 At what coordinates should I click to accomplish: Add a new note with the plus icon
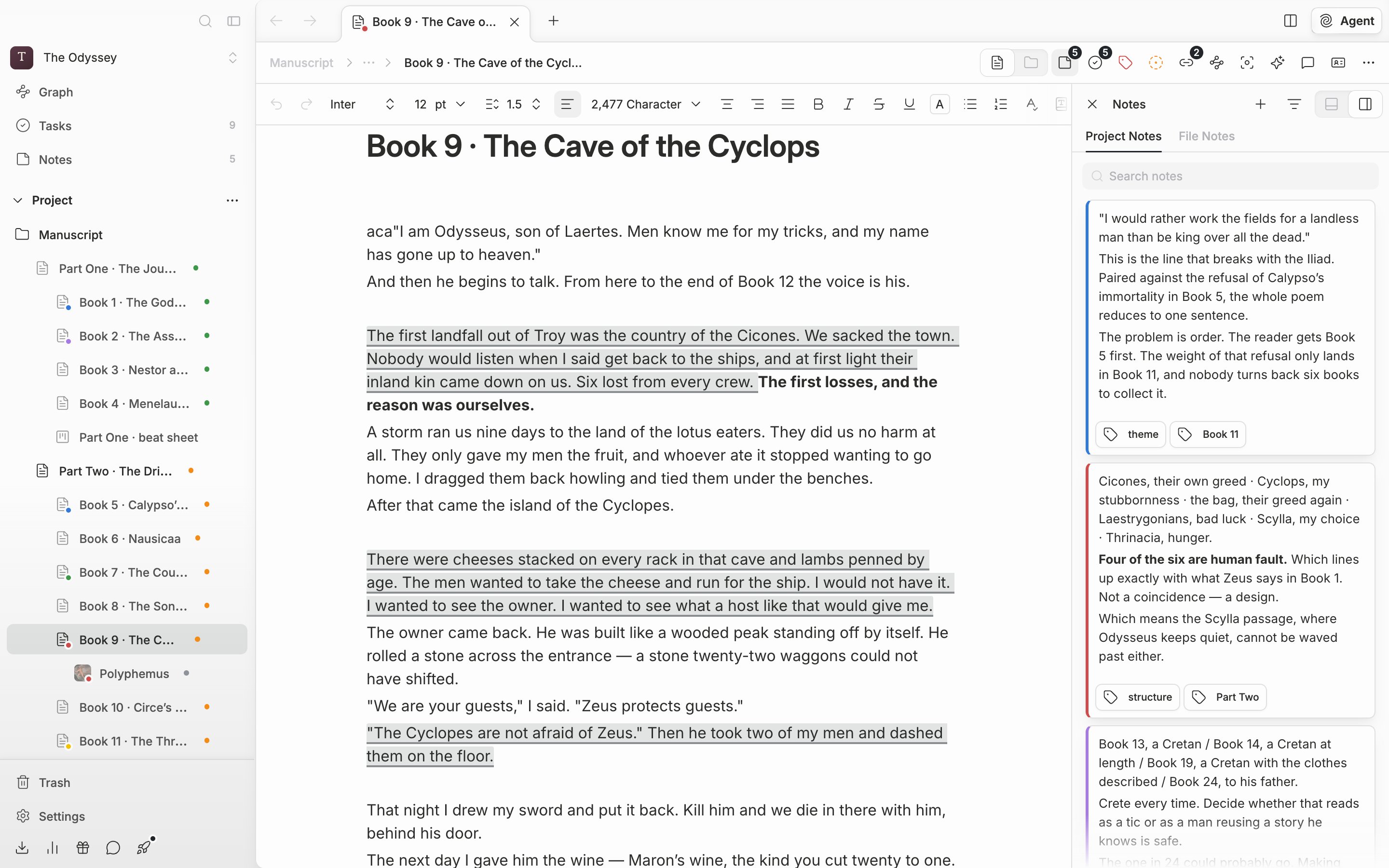pos(1260,104)
